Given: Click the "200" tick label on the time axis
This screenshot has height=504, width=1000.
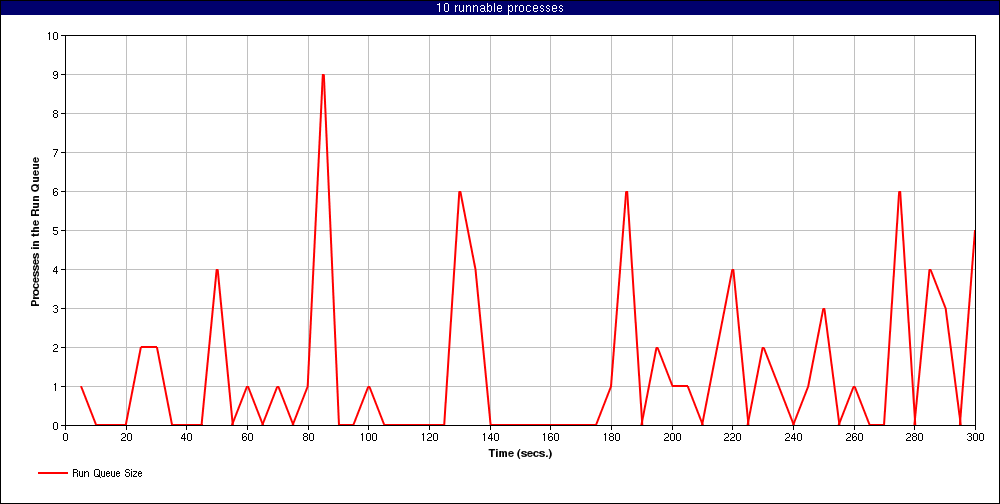Looking at the screenshot, I should 672,437.
